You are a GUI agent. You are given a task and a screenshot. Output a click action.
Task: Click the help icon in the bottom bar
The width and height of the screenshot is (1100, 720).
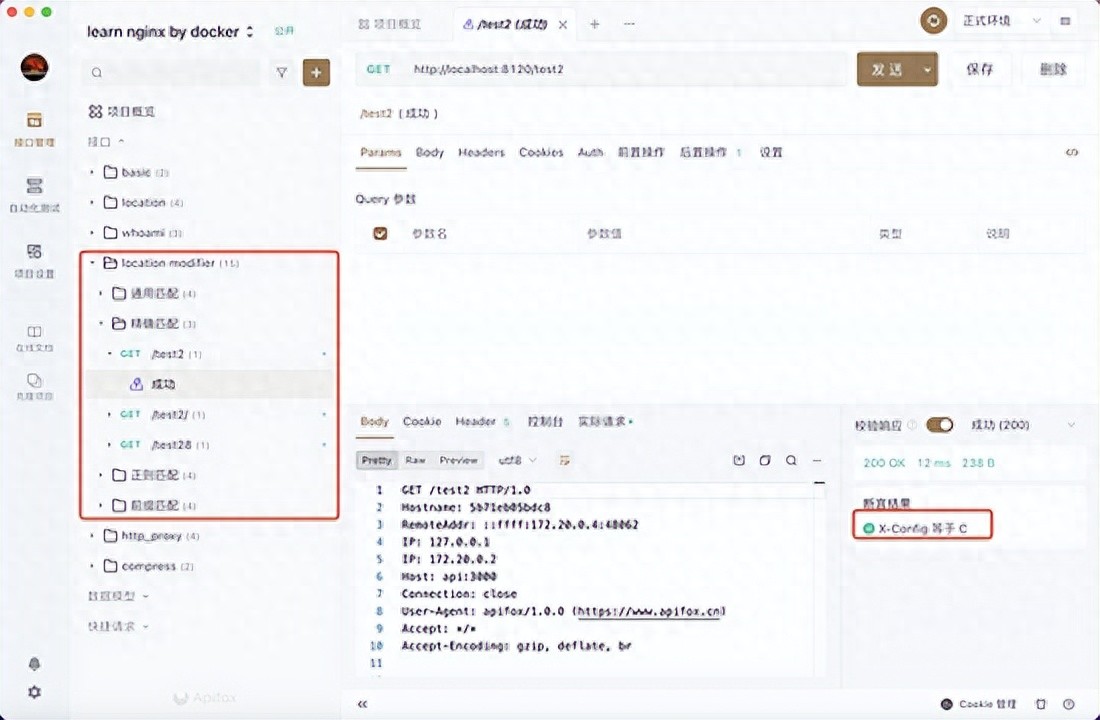pos(1068,704)
